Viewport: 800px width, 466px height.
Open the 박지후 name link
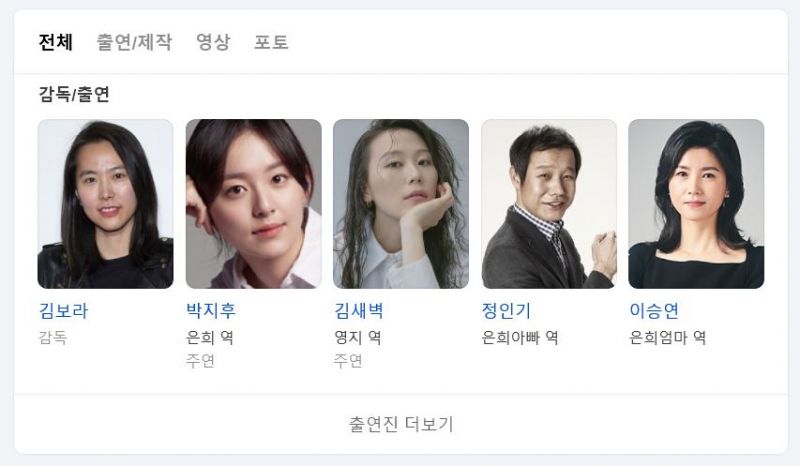pyautogui.click(x=211, y=310)
